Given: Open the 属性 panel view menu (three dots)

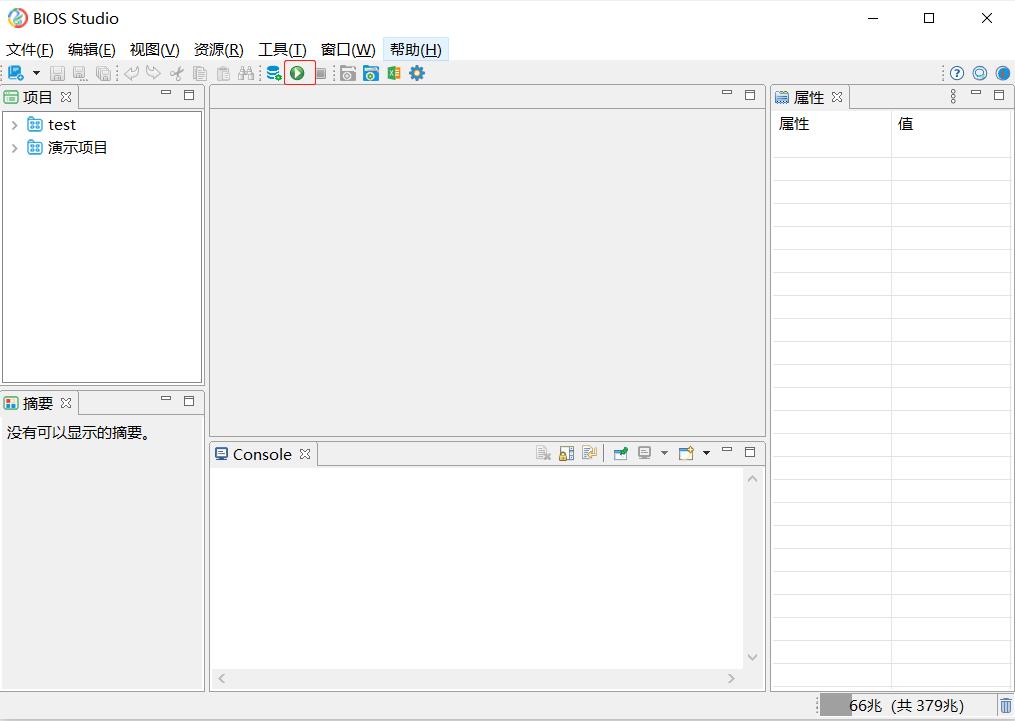Looking at the screenshot, I should [x=953, y=96].
